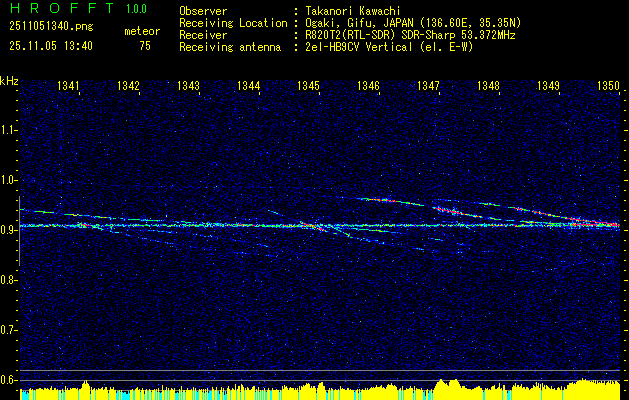Click the Ogaki, Gifu, JAPAN location text
Viewport: 629px width, 400px height.
click(x=413, y=23)
